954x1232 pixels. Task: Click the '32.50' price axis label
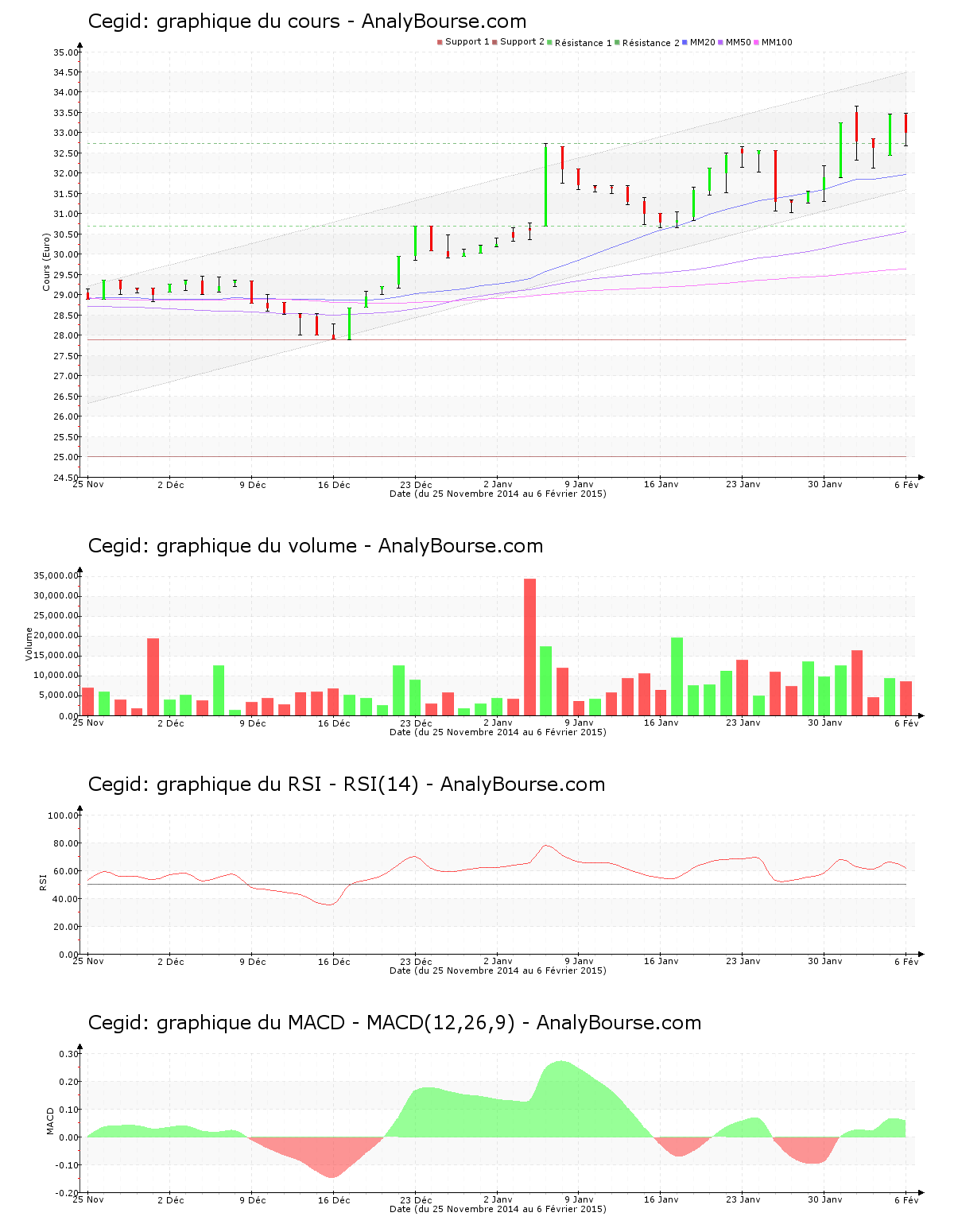click(x=66, y=153)
